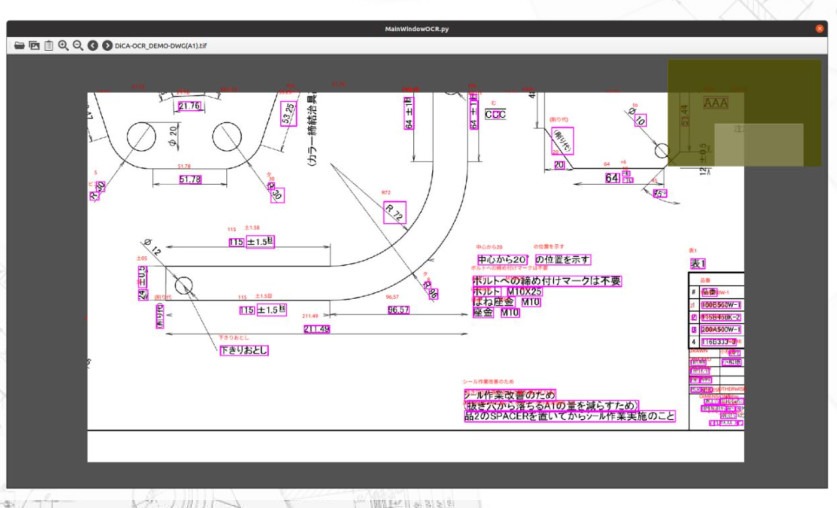Click the DICA-OCR_DEMO-DWG(A1).tif file name
Screen dimensions: 837x508
[161, 46]
